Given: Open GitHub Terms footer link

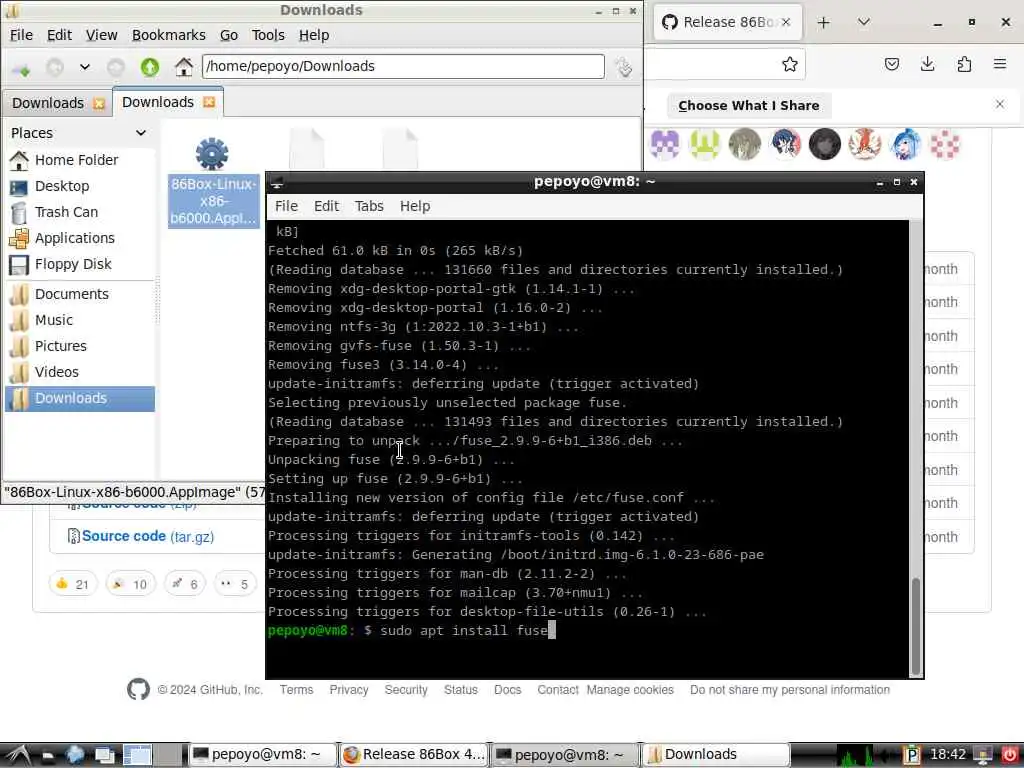Looking at the screenshot, I should click(296, 690).
